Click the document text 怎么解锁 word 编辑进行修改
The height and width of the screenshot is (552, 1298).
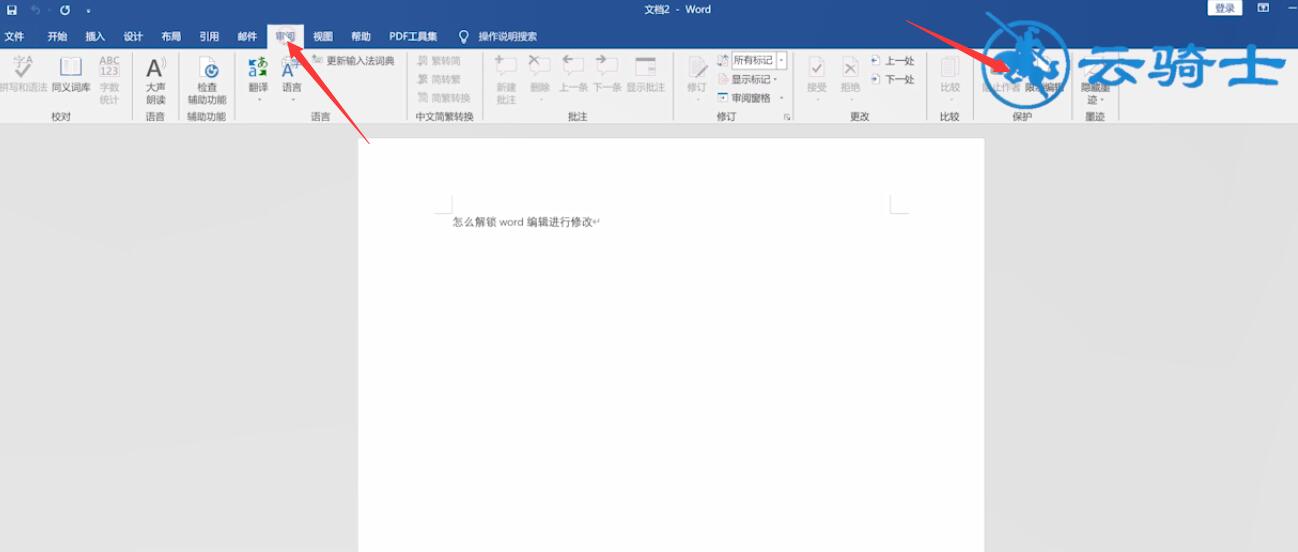(x=522, y=222)
